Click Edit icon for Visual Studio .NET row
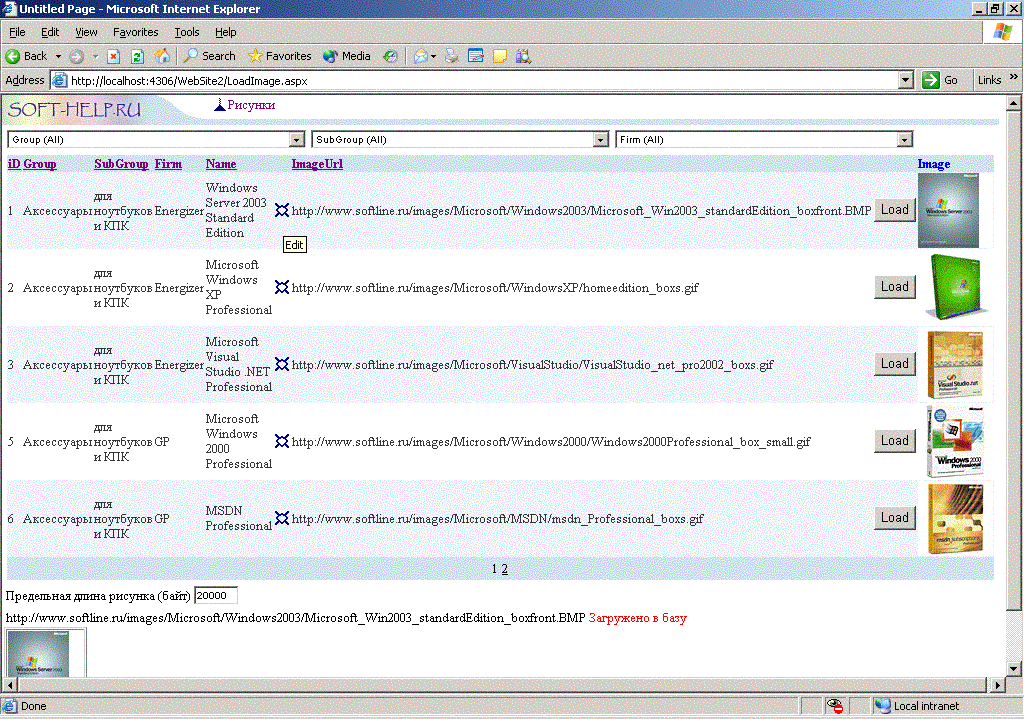 [281, 364]
